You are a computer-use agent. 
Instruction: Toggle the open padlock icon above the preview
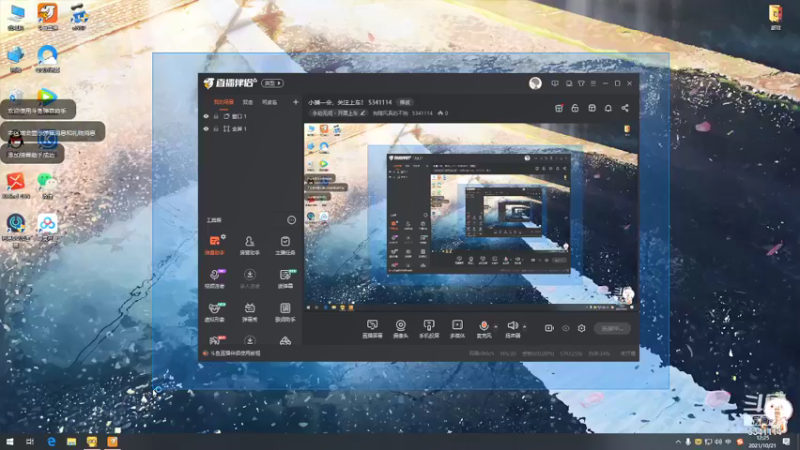(575, 108)
